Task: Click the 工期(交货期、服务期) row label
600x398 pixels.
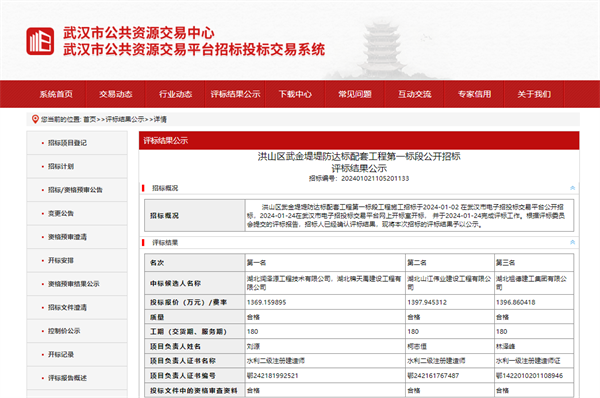Action: 188,331
